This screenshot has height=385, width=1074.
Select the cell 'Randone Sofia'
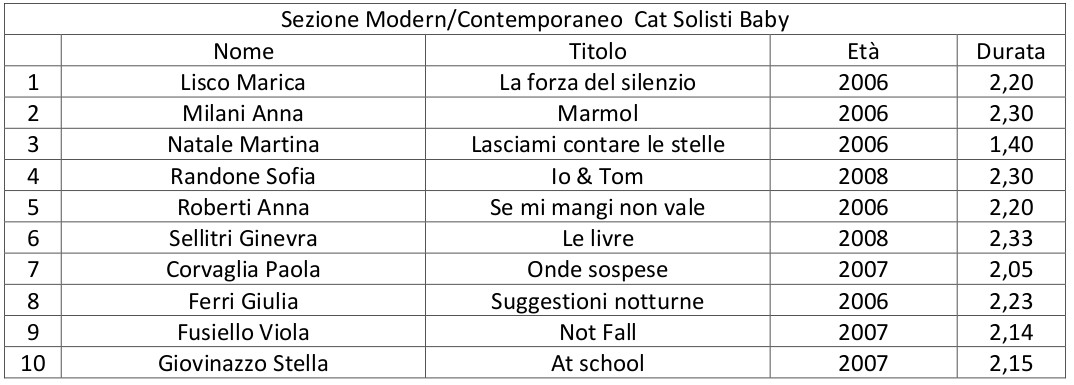click(243, 176)
